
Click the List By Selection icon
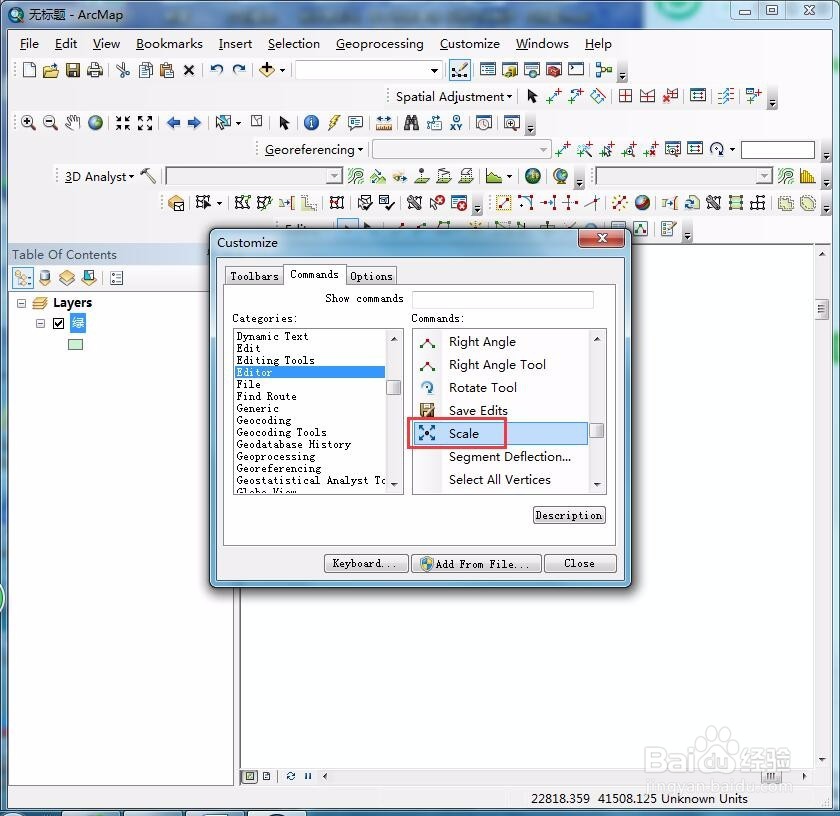pyautogui.click(x=89, y=278)
